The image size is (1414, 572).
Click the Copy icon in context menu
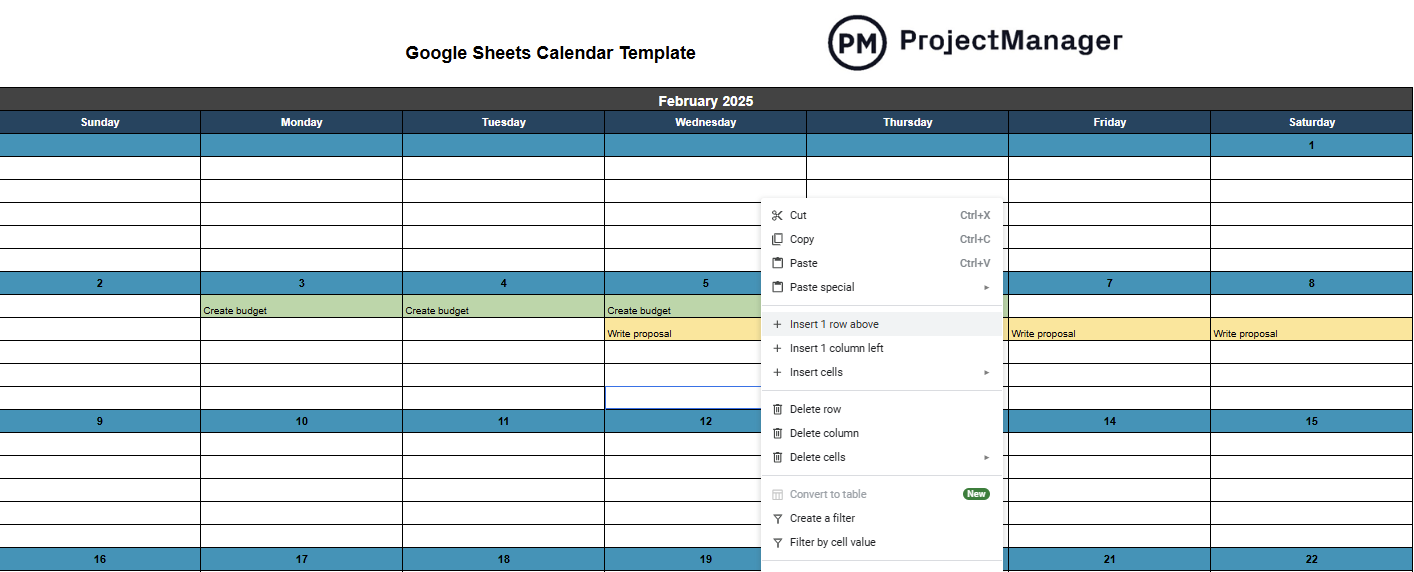(777, 239)
